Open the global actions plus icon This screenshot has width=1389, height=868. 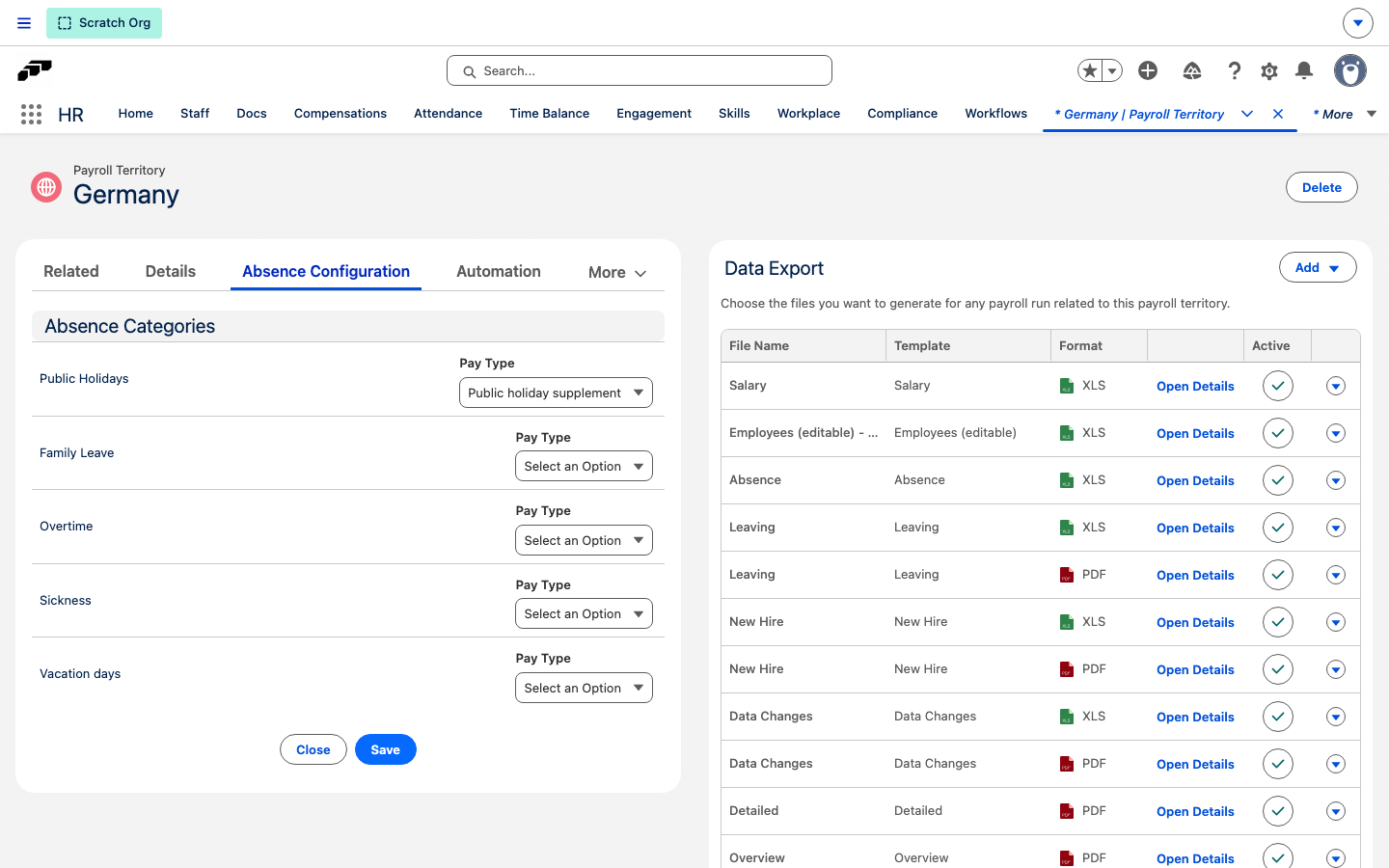(1148, 70)
